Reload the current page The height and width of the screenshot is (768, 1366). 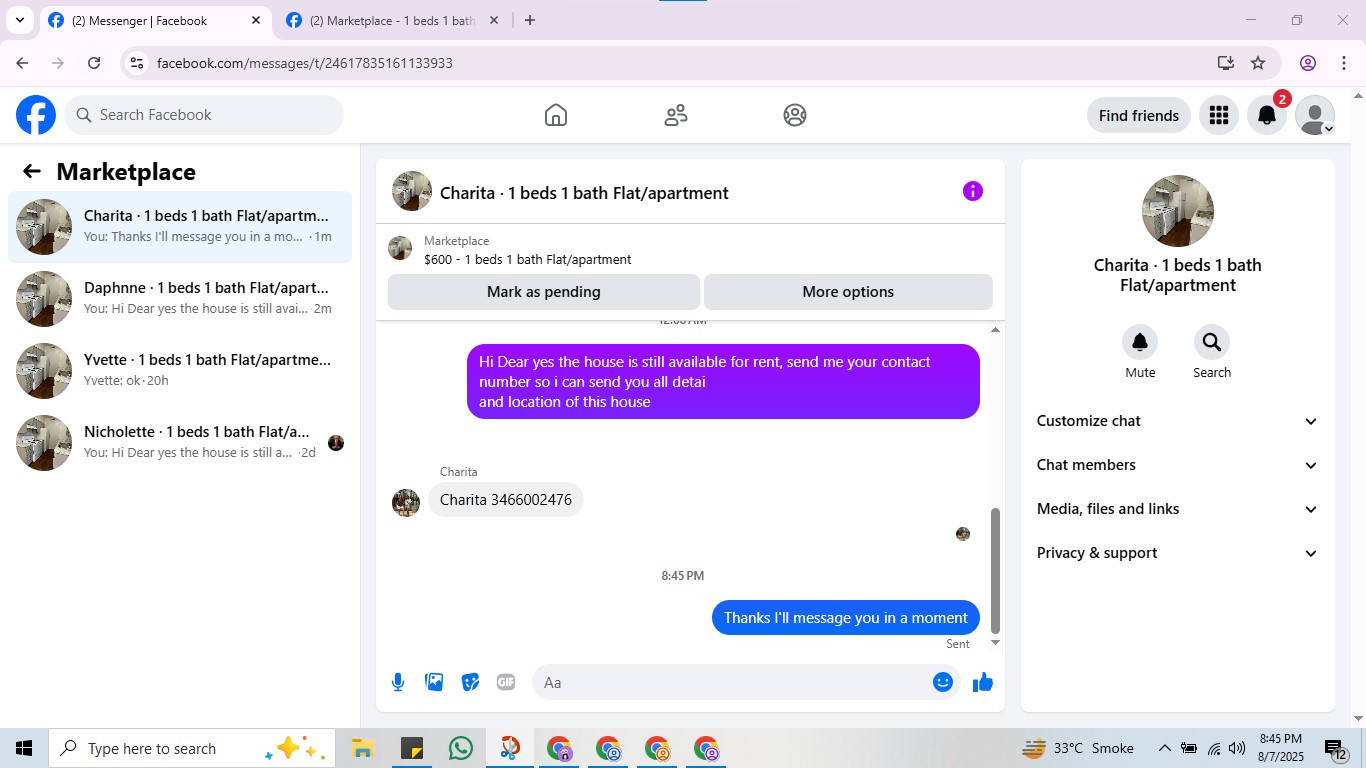94,63
